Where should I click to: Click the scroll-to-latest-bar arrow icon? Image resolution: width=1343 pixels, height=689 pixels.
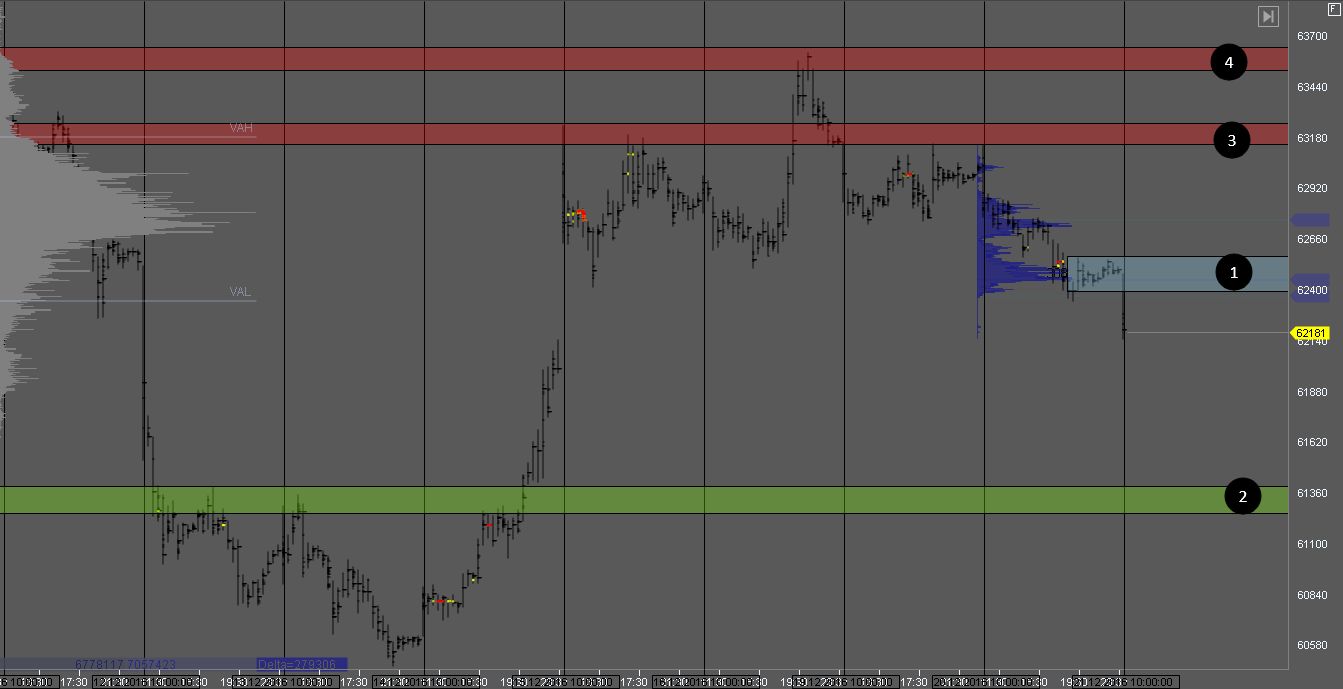tap(1268, 16)
